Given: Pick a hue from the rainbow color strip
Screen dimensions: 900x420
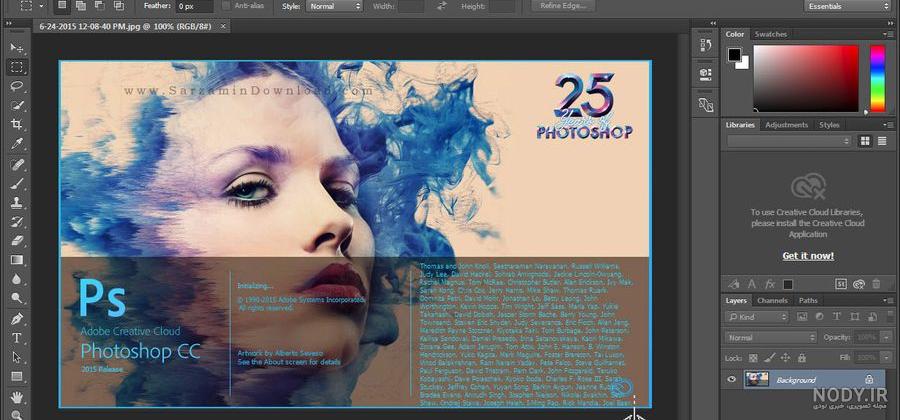Looking at the screenshot, I should pyautogui.click(x=877, y=79).
